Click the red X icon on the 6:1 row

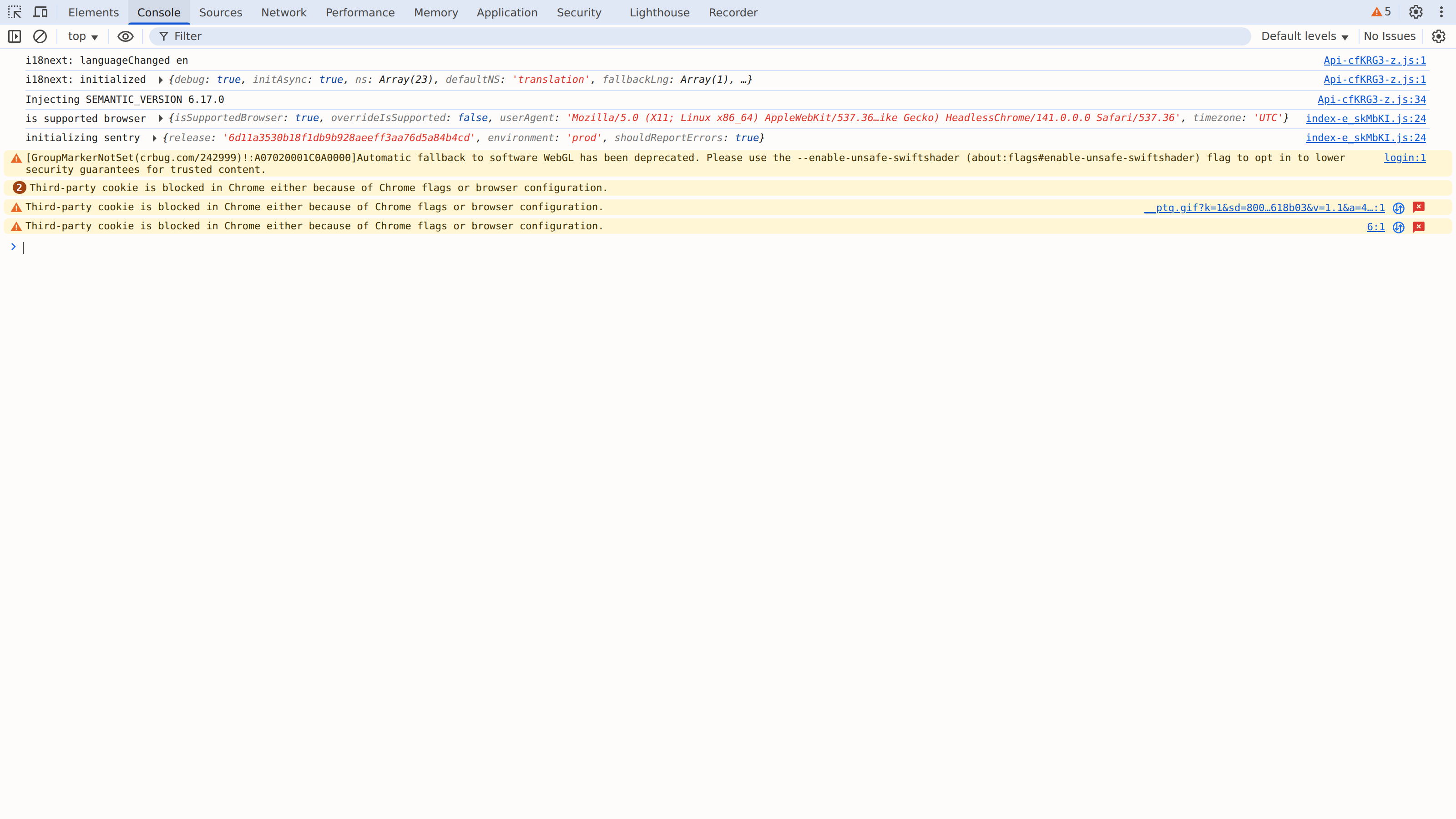1419,227
